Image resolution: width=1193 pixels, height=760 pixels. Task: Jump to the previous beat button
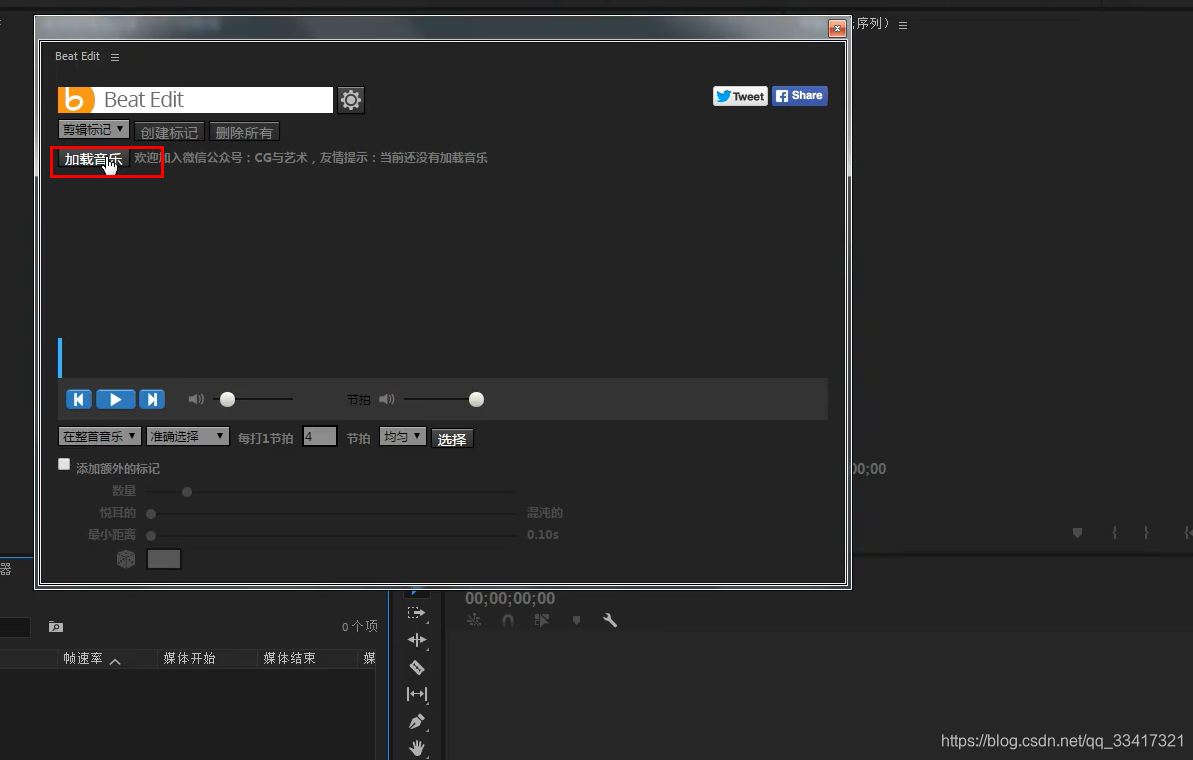[x=79, y=399]
